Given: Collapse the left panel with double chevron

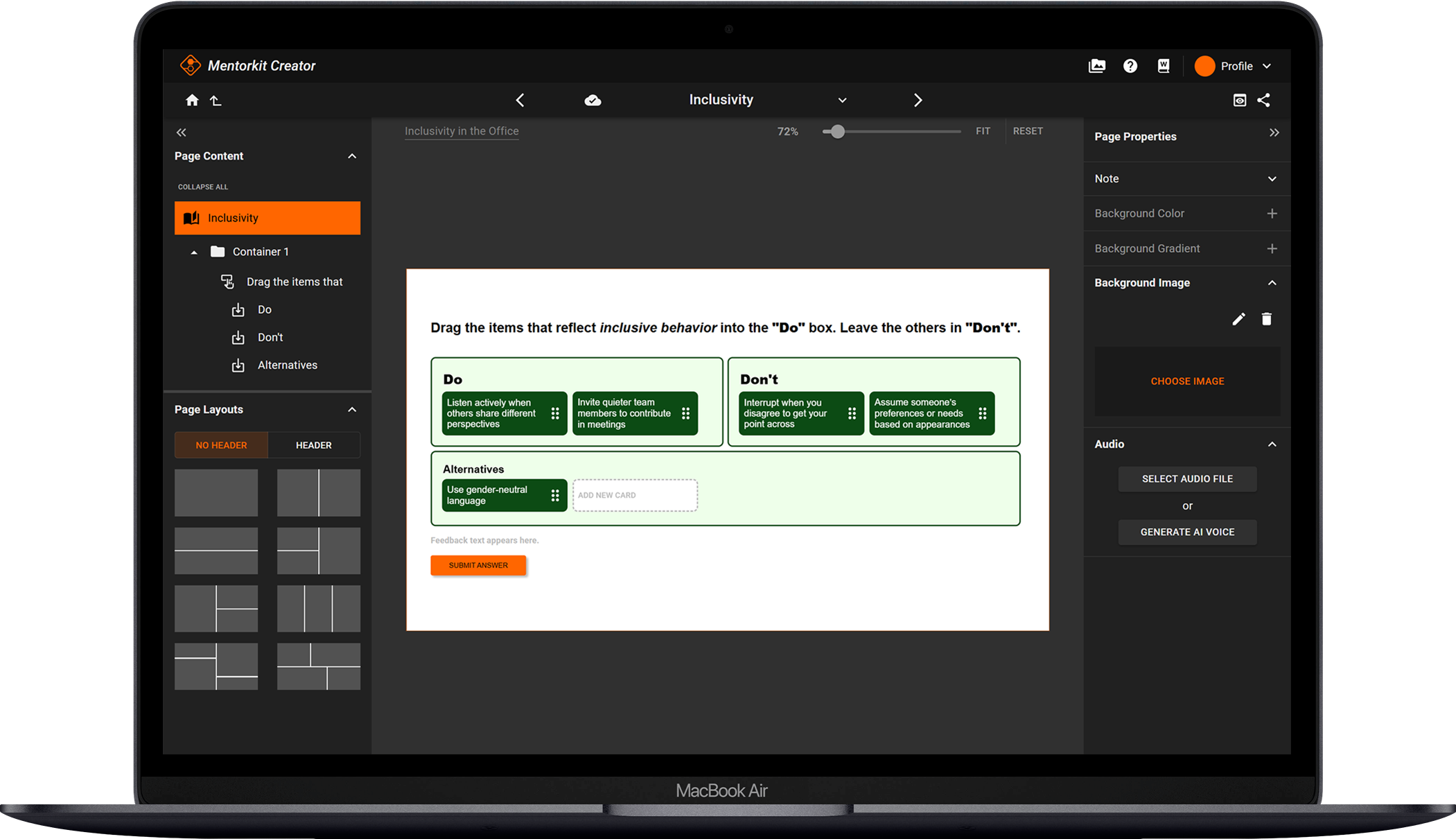Looking at the screenshot, I should click(182, 132).
